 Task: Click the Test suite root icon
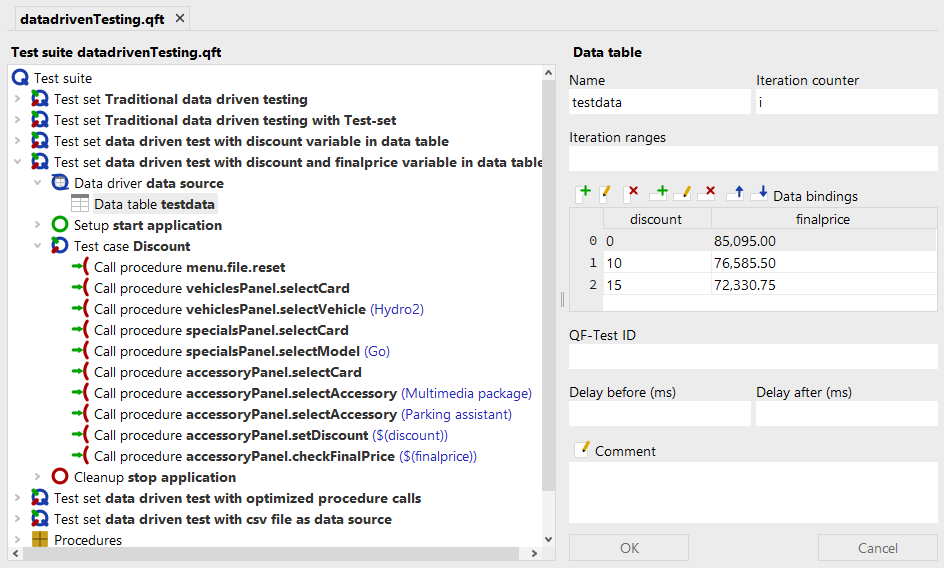click(x=20, y=78)
